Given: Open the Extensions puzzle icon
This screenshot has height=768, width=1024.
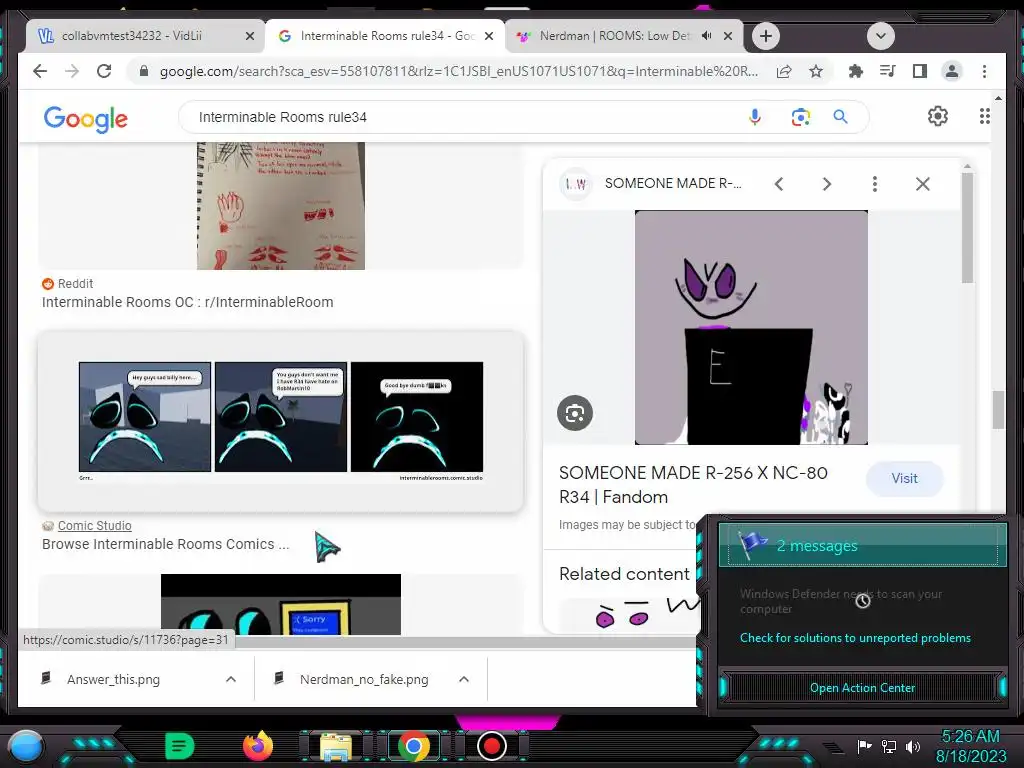Looking at the screenshot, I should 856,71.
